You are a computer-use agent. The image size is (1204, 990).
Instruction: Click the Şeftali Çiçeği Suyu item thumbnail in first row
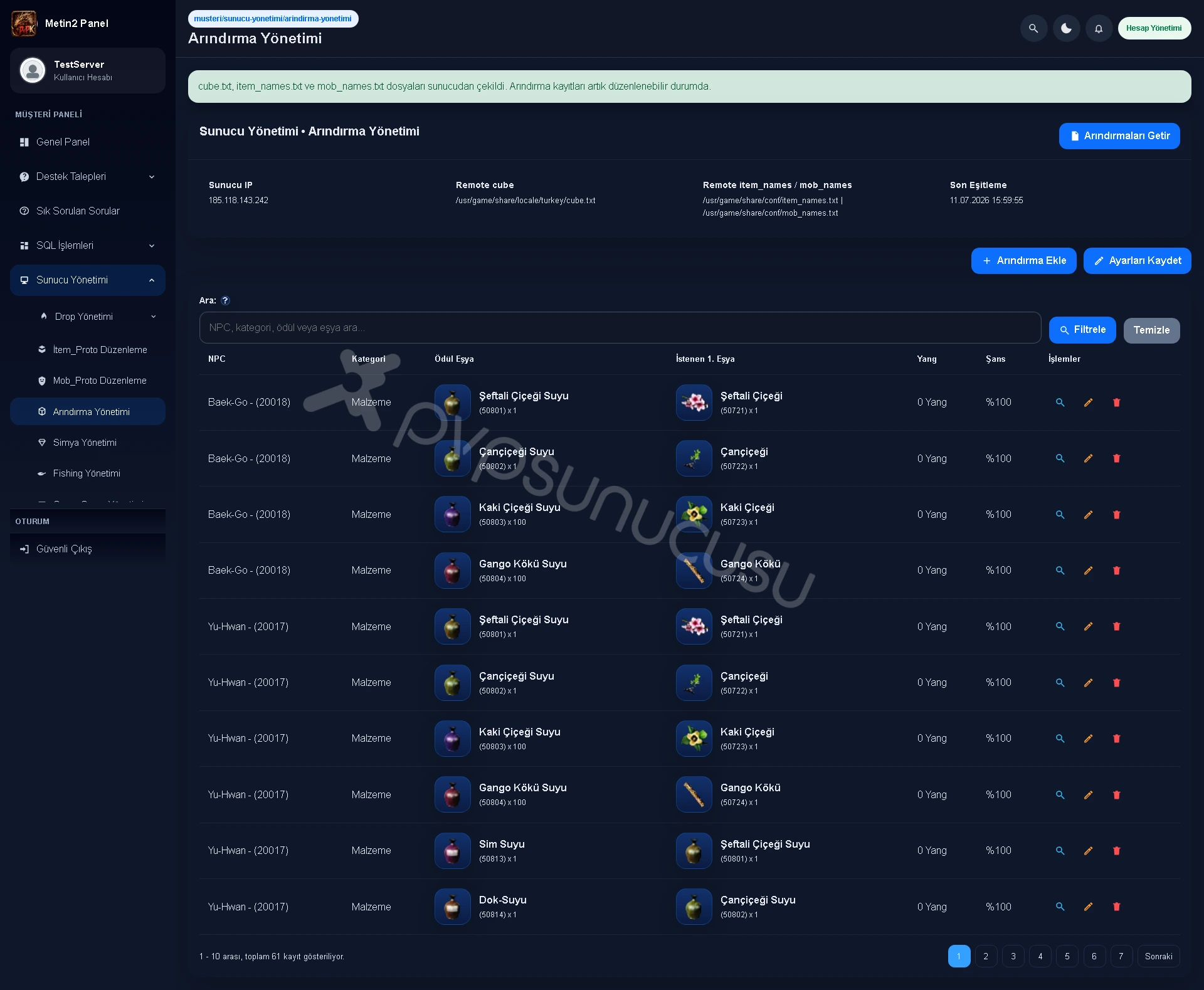pos(452,403)
